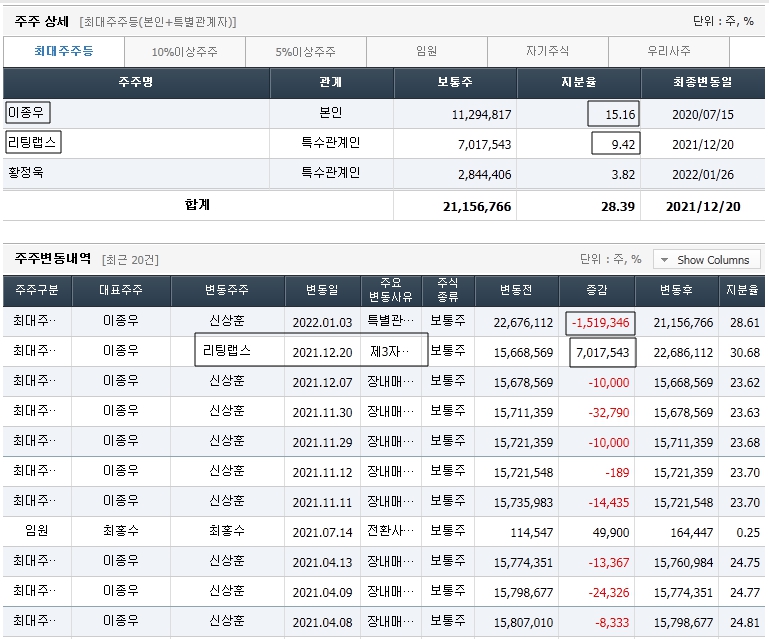
Task: Click the 변동일 column header
Action: click(322, 290)
